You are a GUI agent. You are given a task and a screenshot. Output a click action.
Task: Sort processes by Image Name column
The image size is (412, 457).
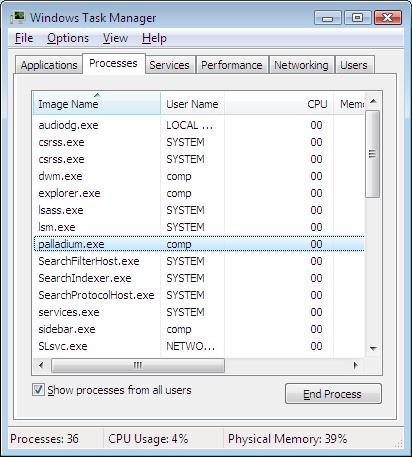point(97,104)
